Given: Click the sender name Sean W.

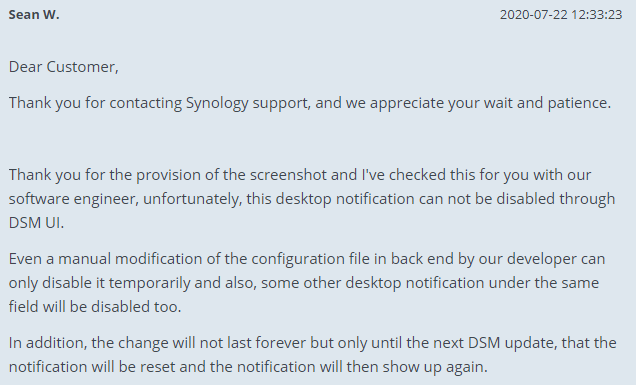Looking at the screenshot, I should [x=34, y=15].
